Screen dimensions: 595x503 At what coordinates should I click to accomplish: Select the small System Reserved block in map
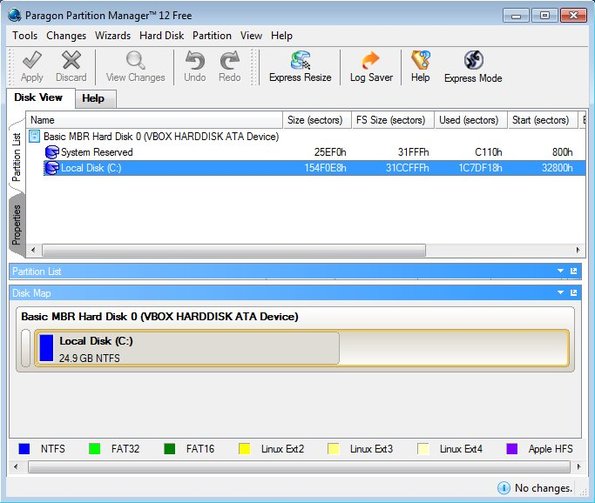coord(26,348)
